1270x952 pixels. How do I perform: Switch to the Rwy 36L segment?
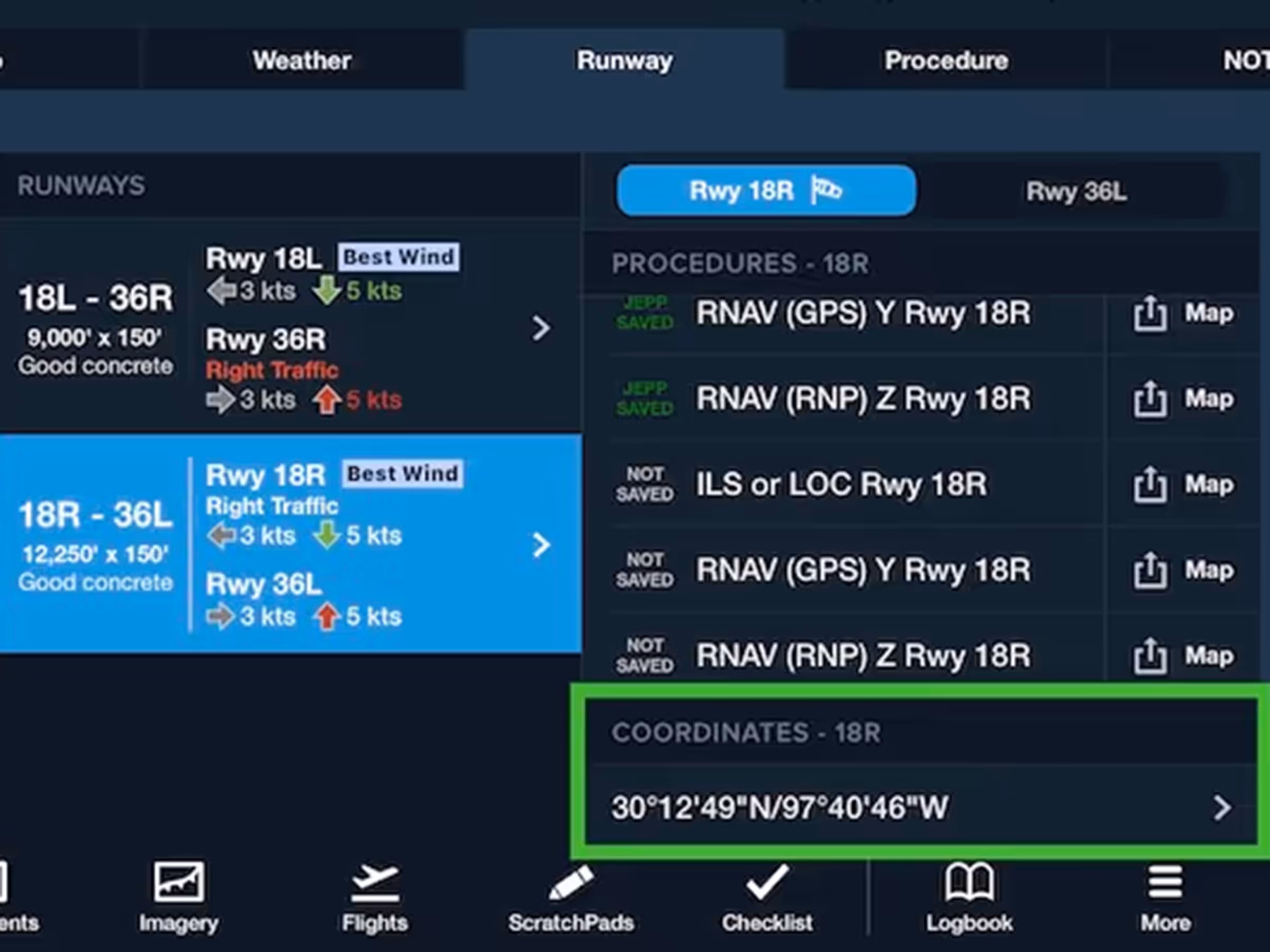tap(1076, 191)
